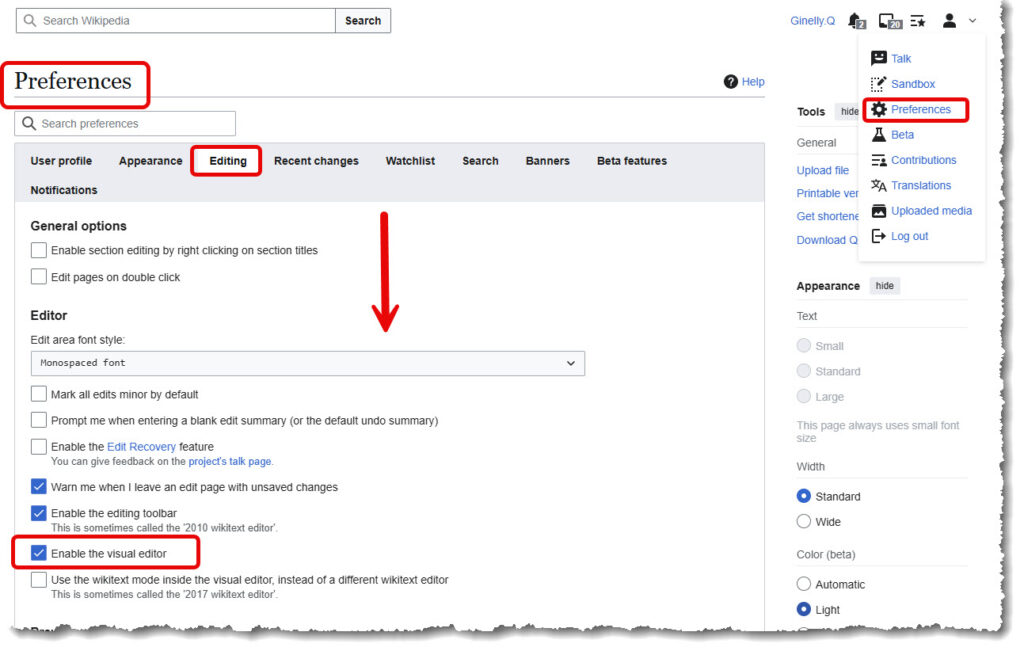1024x651 pixels.
Task: Click the Uploaded media image icon
Action: 879,211
